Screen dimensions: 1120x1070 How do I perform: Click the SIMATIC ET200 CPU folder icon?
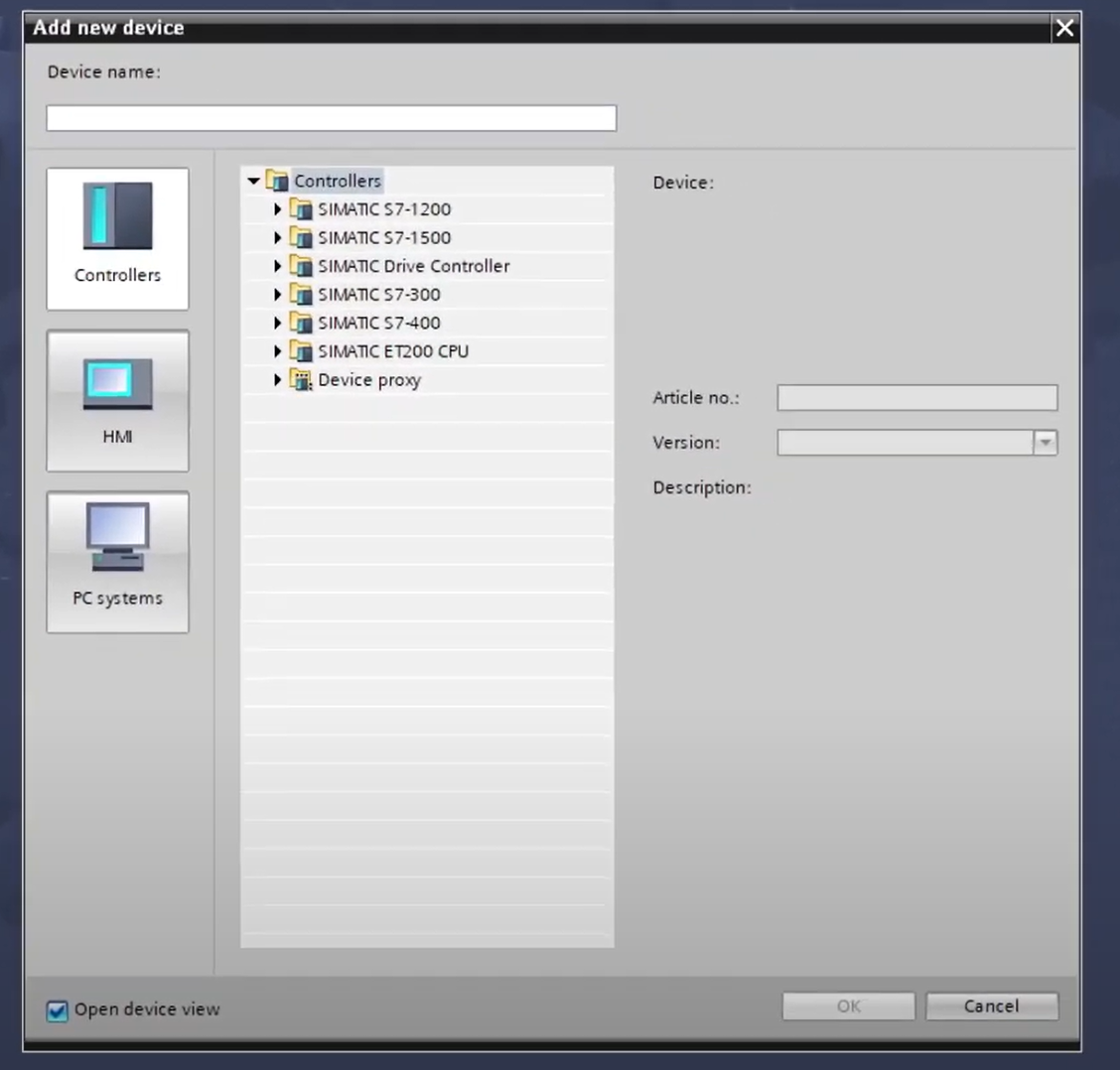[301, 351]
